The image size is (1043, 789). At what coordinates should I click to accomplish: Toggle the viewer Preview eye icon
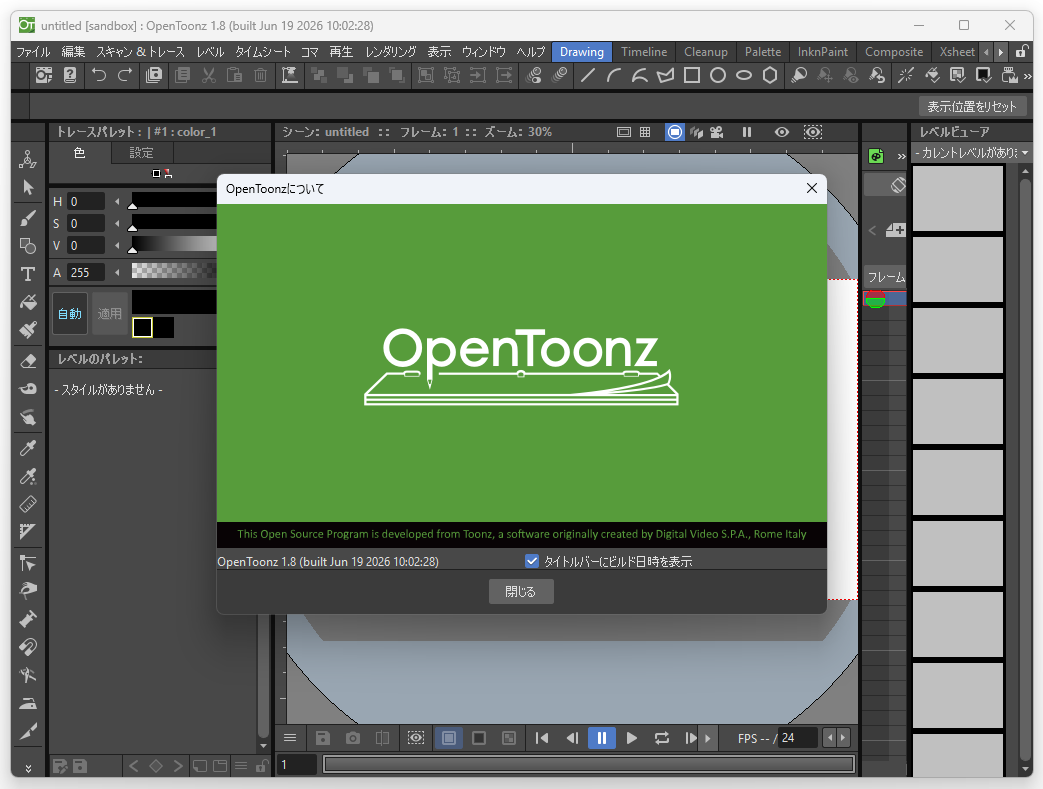[782, 132]
